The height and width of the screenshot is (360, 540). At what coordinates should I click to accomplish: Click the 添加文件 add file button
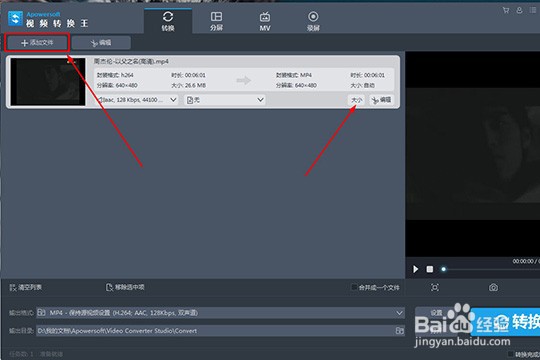coord(37,43)
